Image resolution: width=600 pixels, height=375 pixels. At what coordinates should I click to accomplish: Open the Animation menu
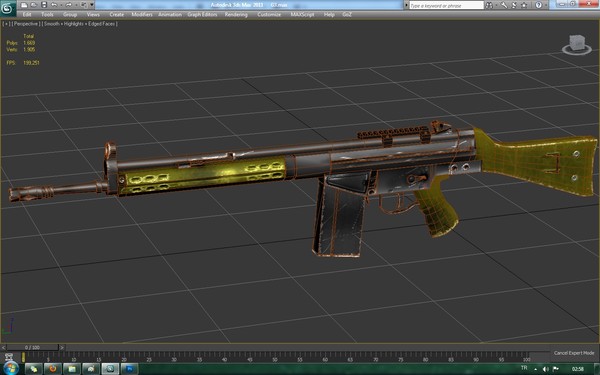[170, 15]
